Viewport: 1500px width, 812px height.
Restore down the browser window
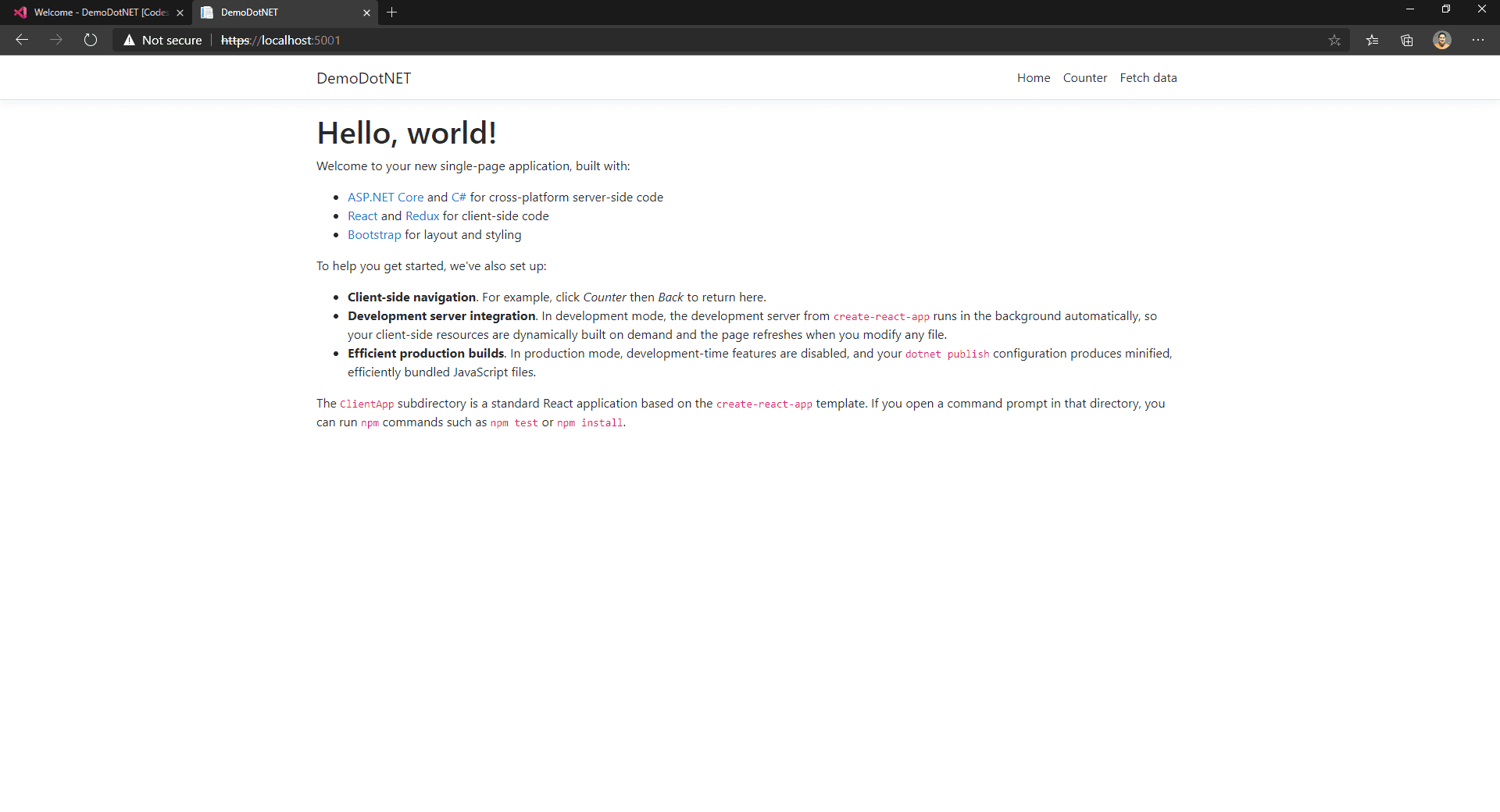coord(1446,9)
